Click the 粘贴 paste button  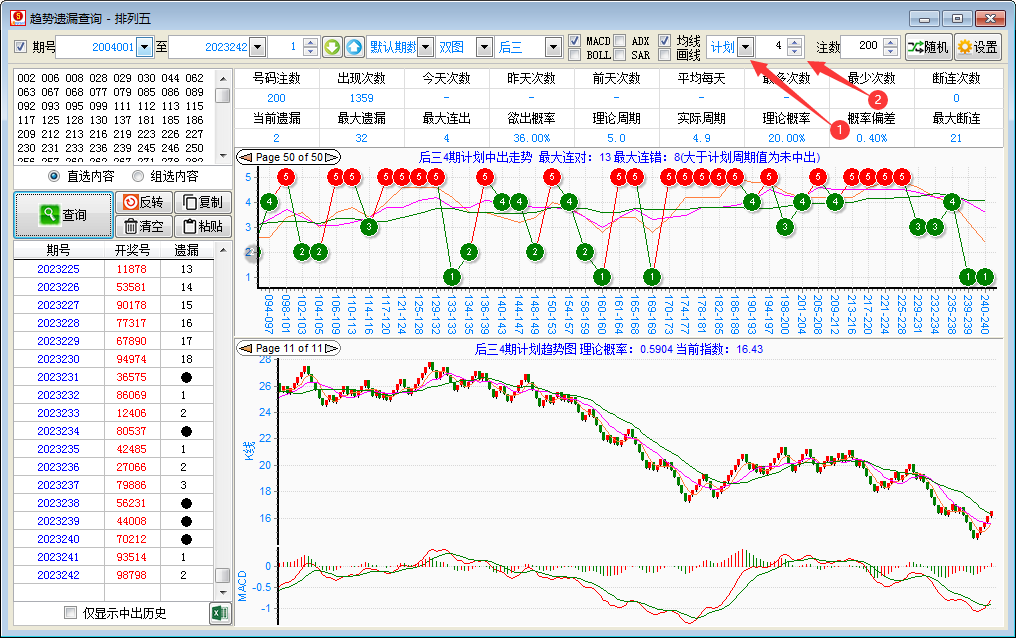pyautogui.click(x=201, y=226)
